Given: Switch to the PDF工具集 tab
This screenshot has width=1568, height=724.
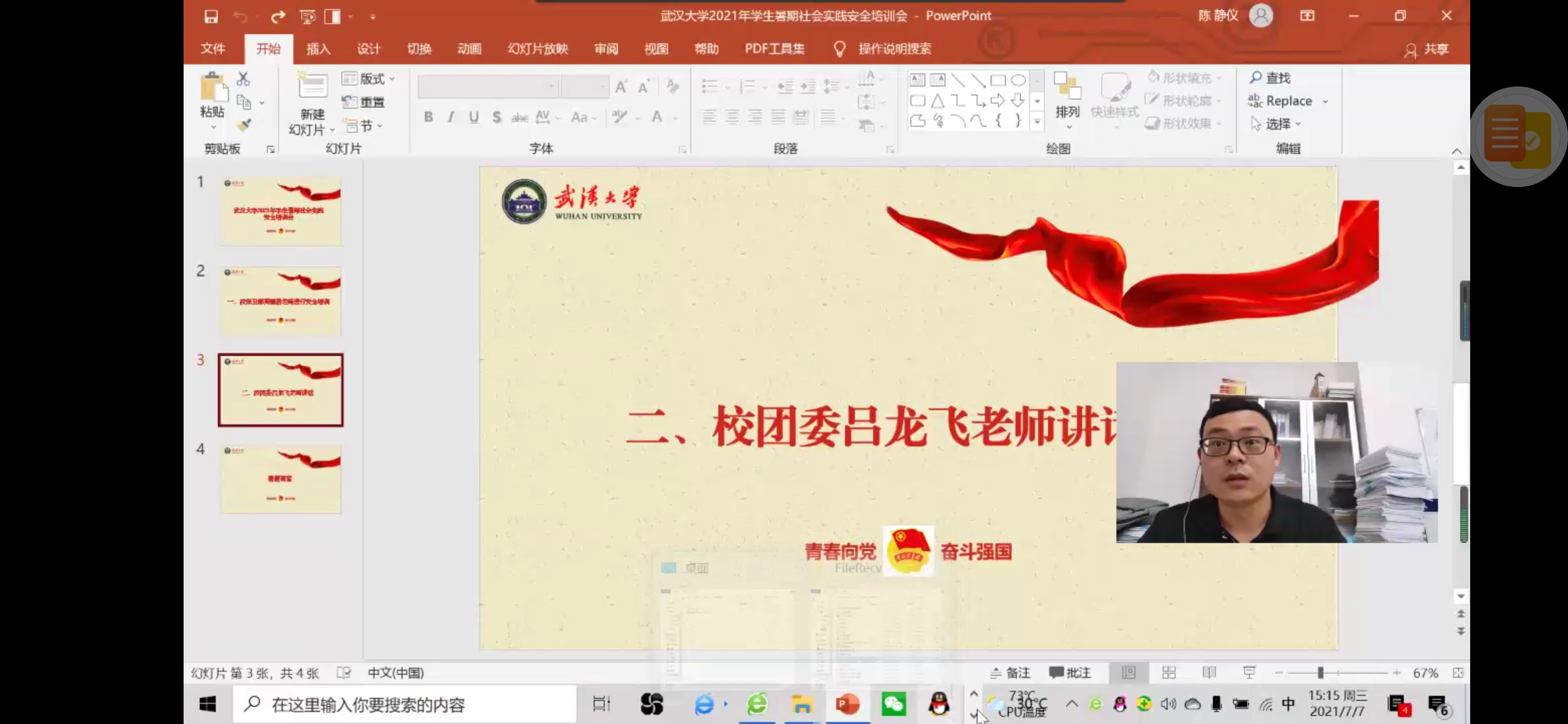Looking at the screenshot, I should (x=775, y=49).
